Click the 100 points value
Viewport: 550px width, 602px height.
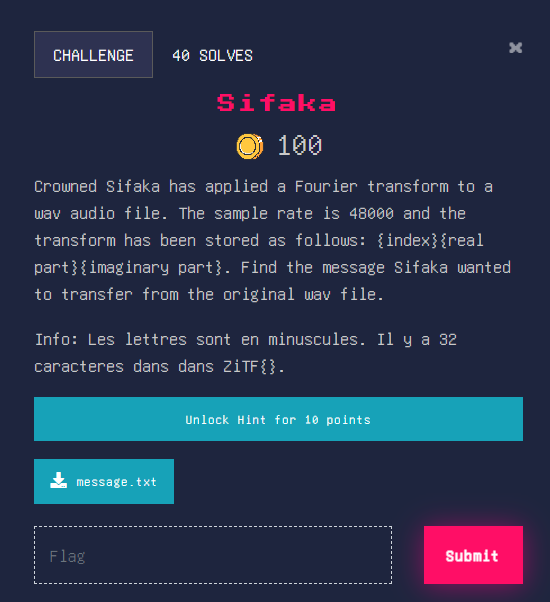[300, 146]
